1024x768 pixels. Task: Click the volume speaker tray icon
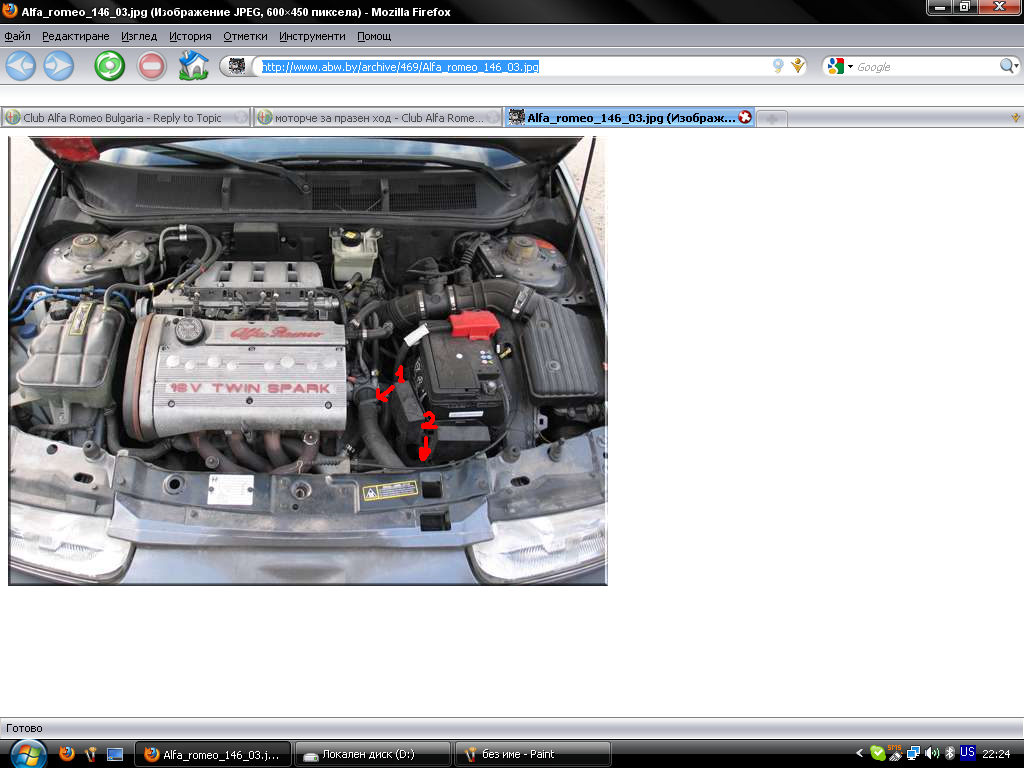click(932, 753)
